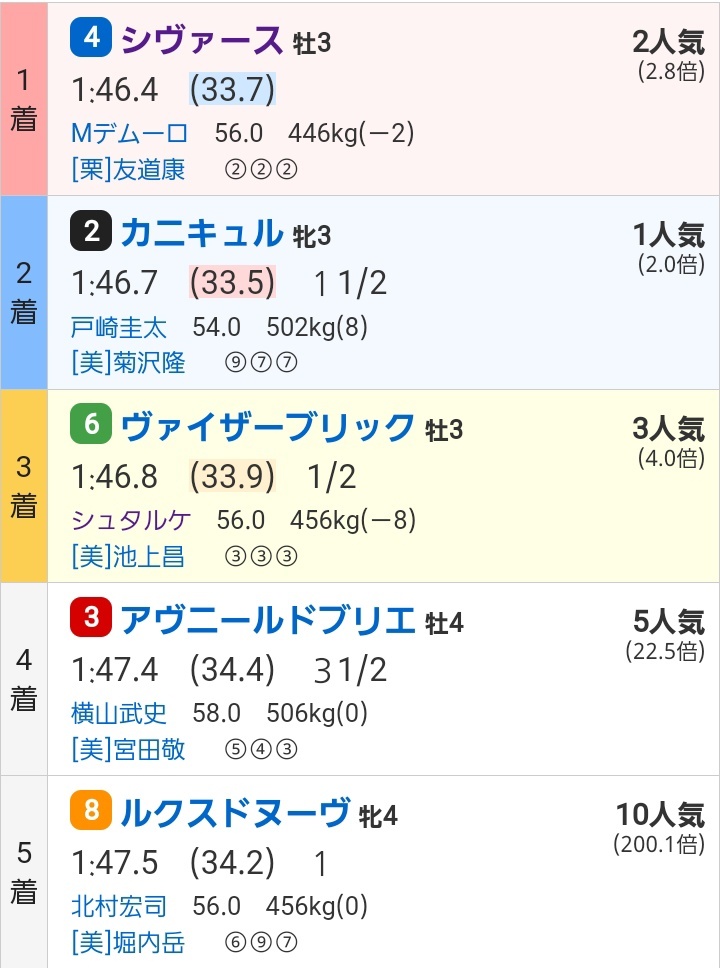
Task: Open trainer [栗]友道康 page
Action: pyautogui.click(x=128, y=169)
